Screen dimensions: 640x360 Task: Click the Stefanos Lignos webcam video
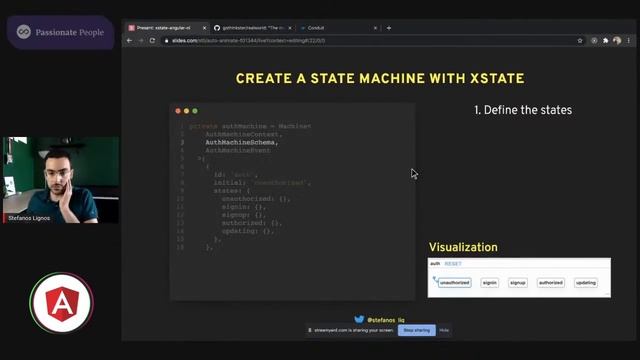pos(61,180)
